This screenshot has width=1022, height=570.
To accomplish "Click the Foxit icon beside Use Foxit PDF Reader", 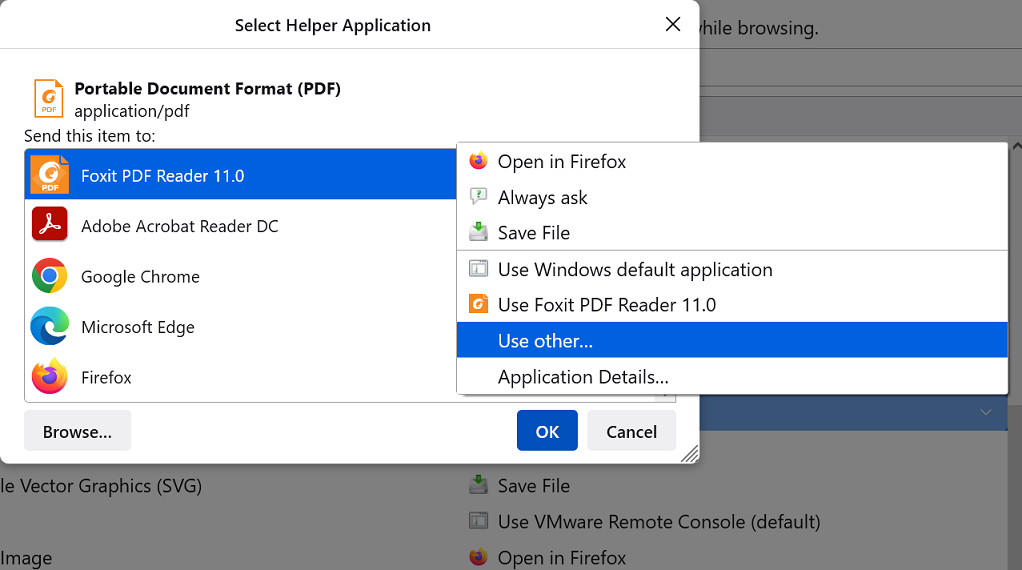I will pyautogui.click(x=478, y=304).
